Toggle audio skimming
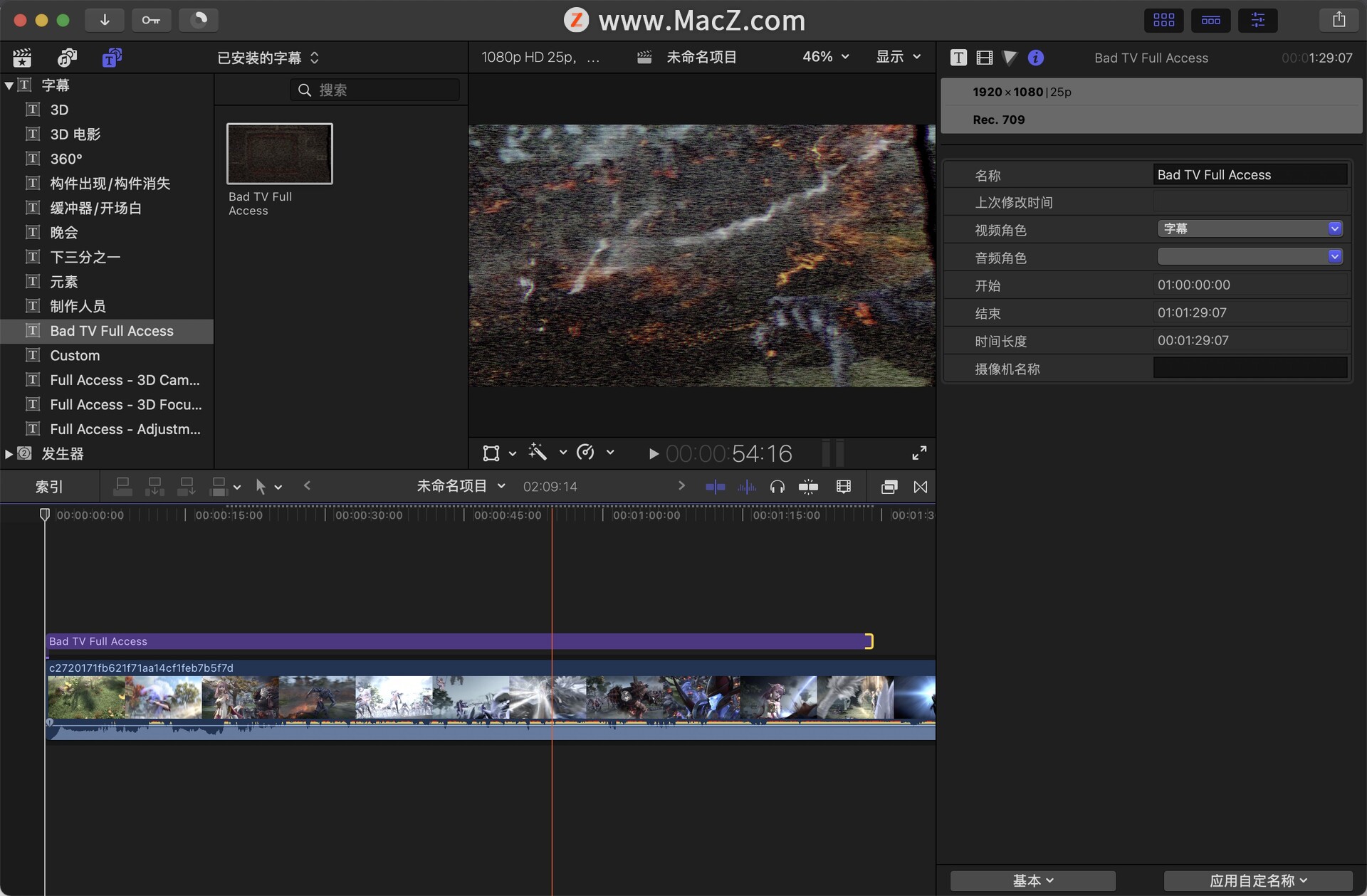 (746, 487)
